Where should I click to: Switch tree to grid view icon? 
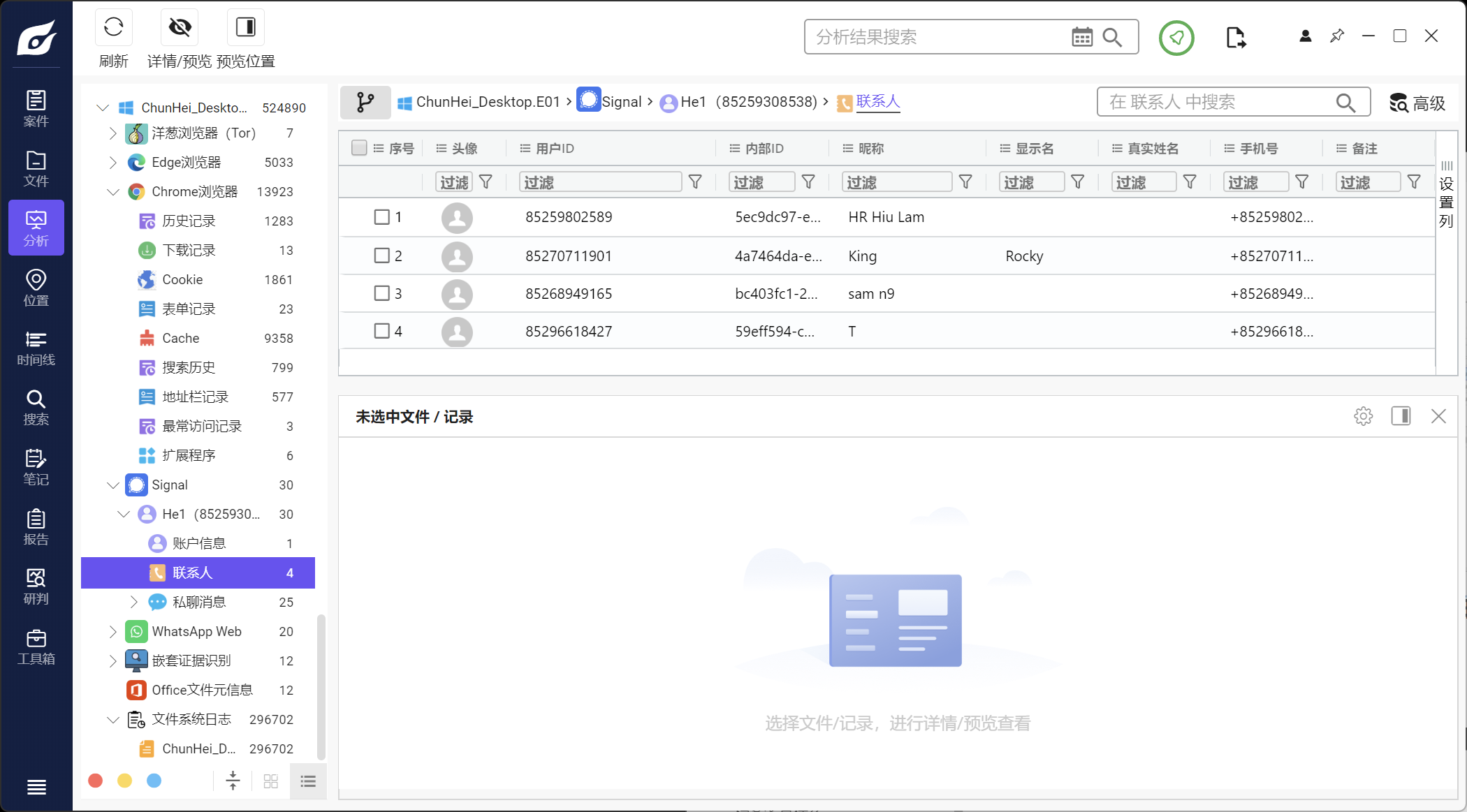click(271, 781)
